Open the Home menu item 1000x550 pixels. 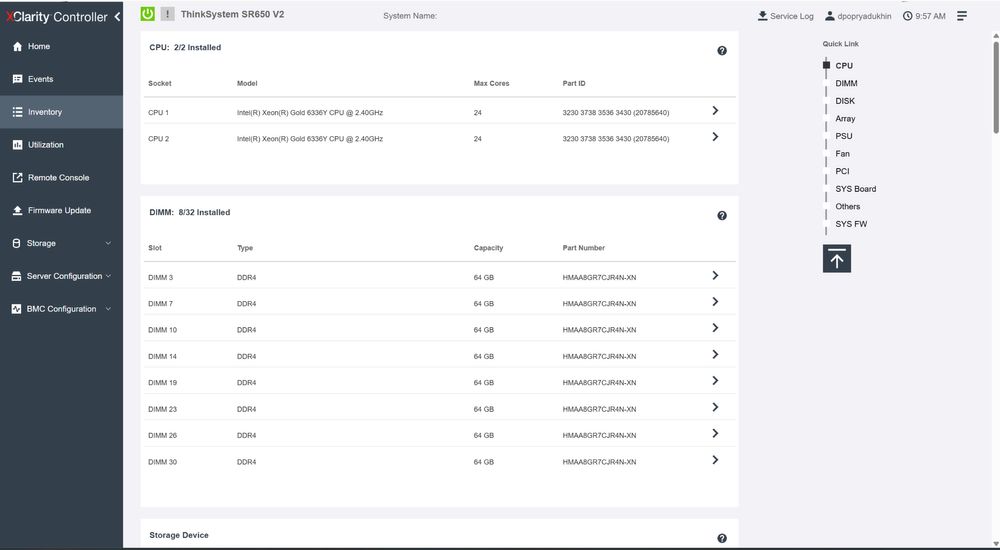point(61,47)
